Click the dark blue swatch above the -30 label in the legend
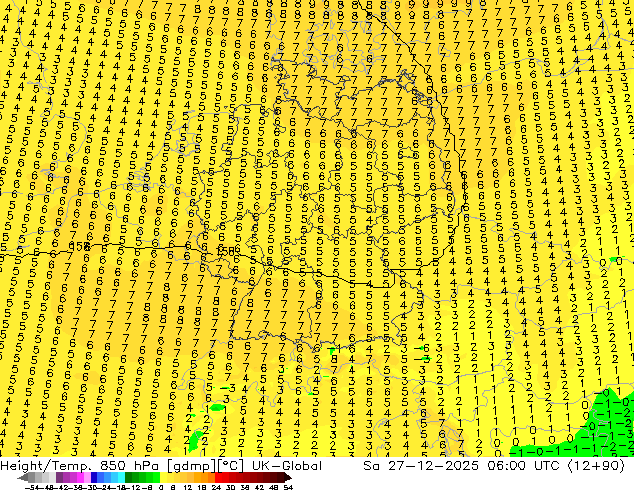 94,477
